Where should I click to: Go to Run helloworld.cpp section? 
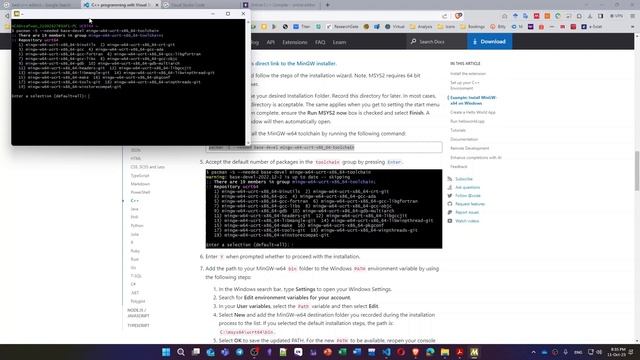point(467,121)
